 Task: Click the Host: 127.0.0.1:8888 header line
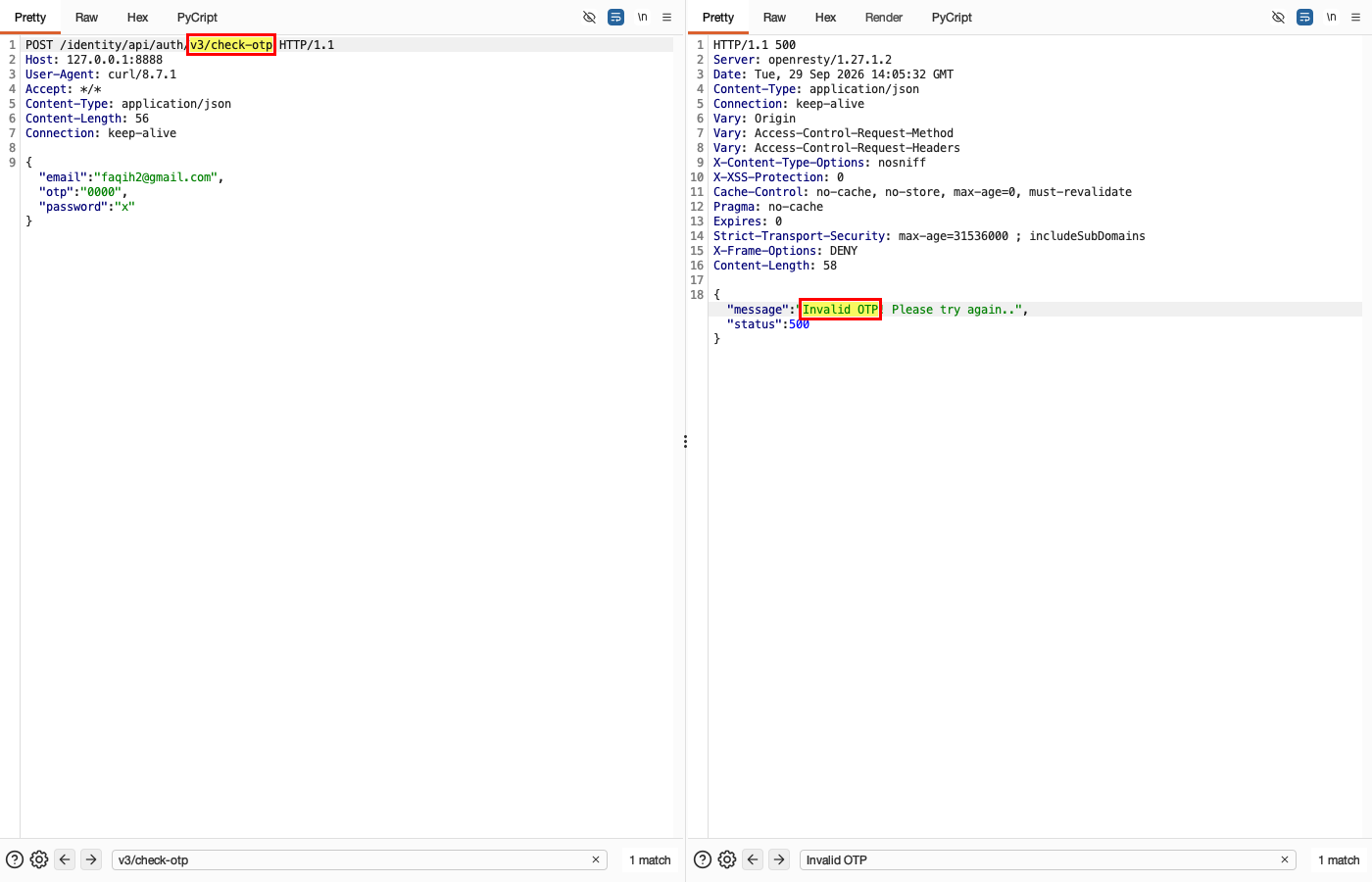pos(94,60)
